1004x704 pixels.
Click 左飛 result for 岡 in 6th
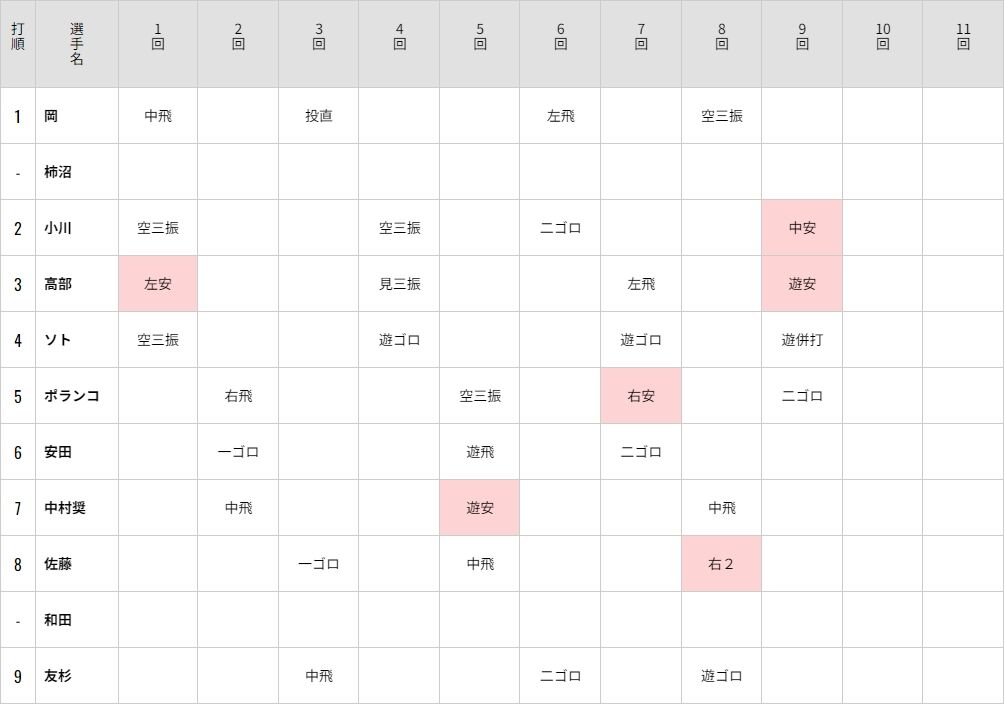click(560, 116)
